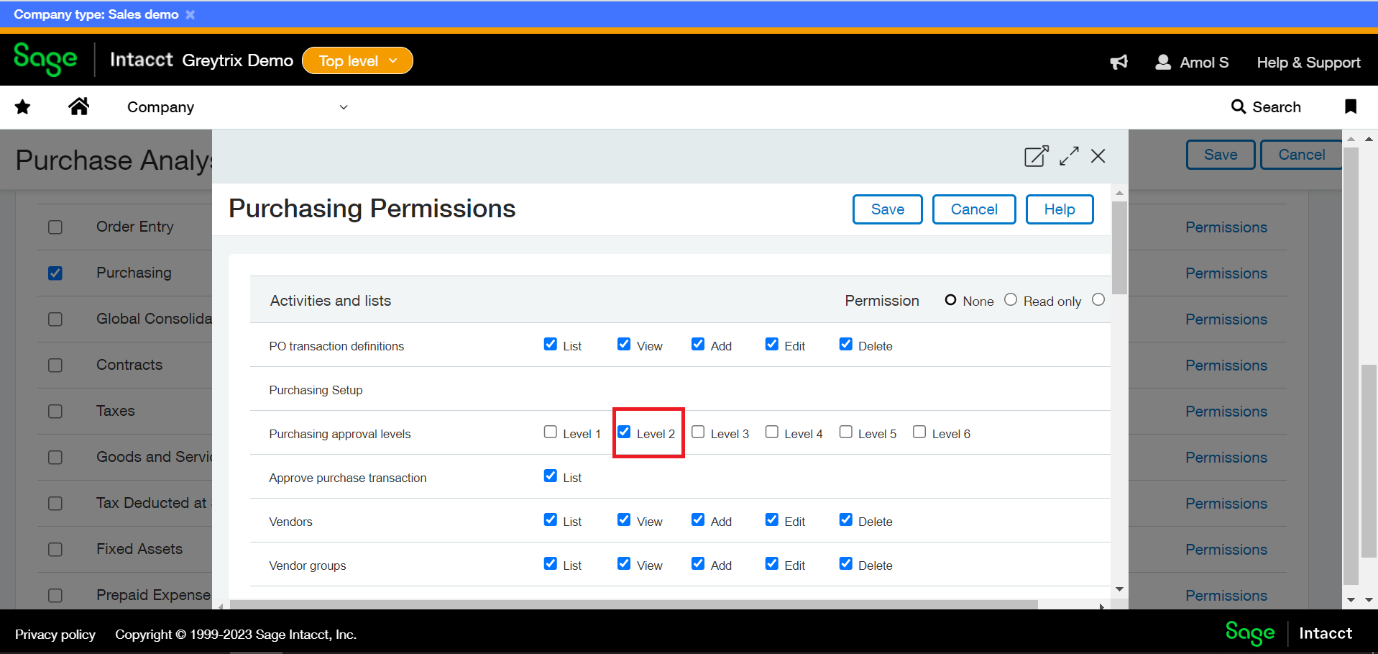Viewport: 1378px width, 654px height.
Task: Check the Contracts module checkbox
Action: (x=55, y=365)
